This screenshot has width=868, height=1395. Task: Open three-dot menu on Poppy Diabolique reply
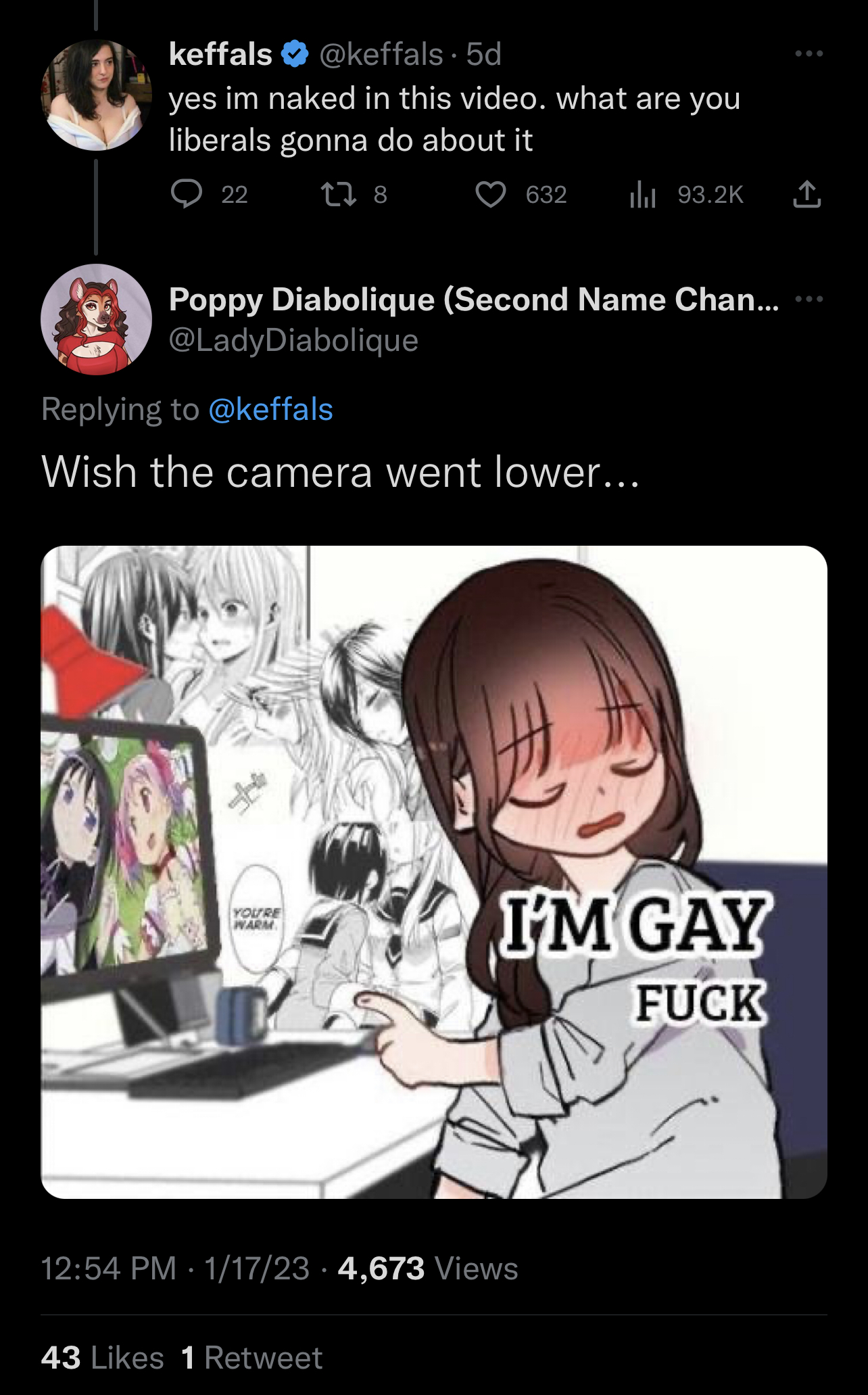[x=809, y=299]
